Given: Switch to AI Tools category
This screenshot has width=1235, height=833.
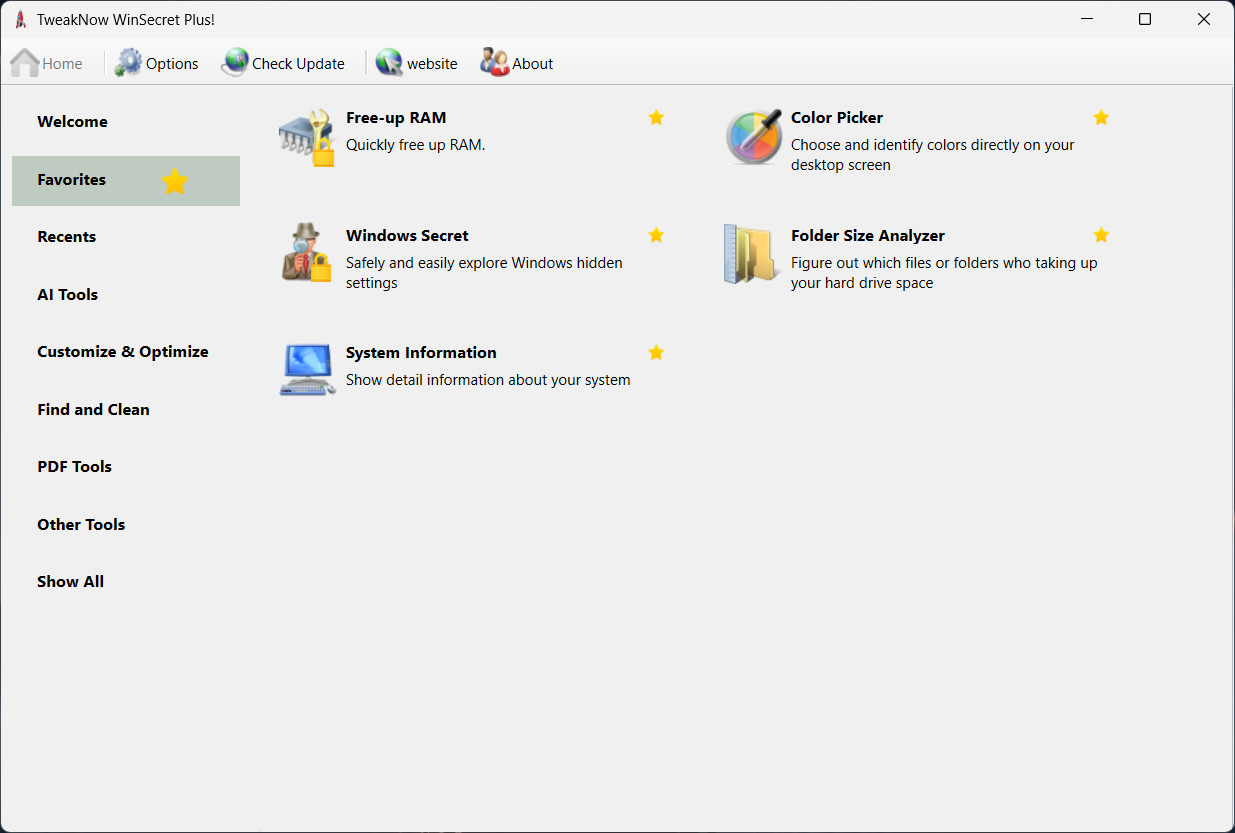Looking at the screenshot, I should coord(68,295).
